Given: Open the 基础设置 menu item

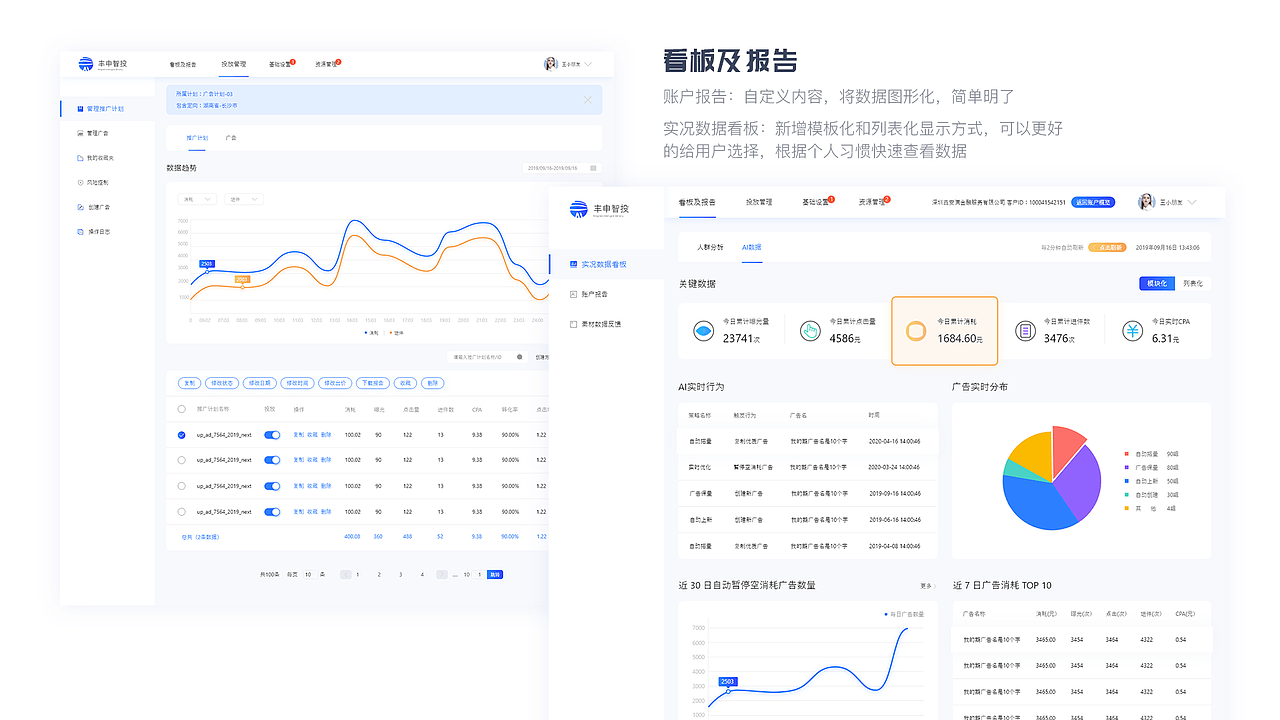Looking at the screenshot, I should [814, 202].
